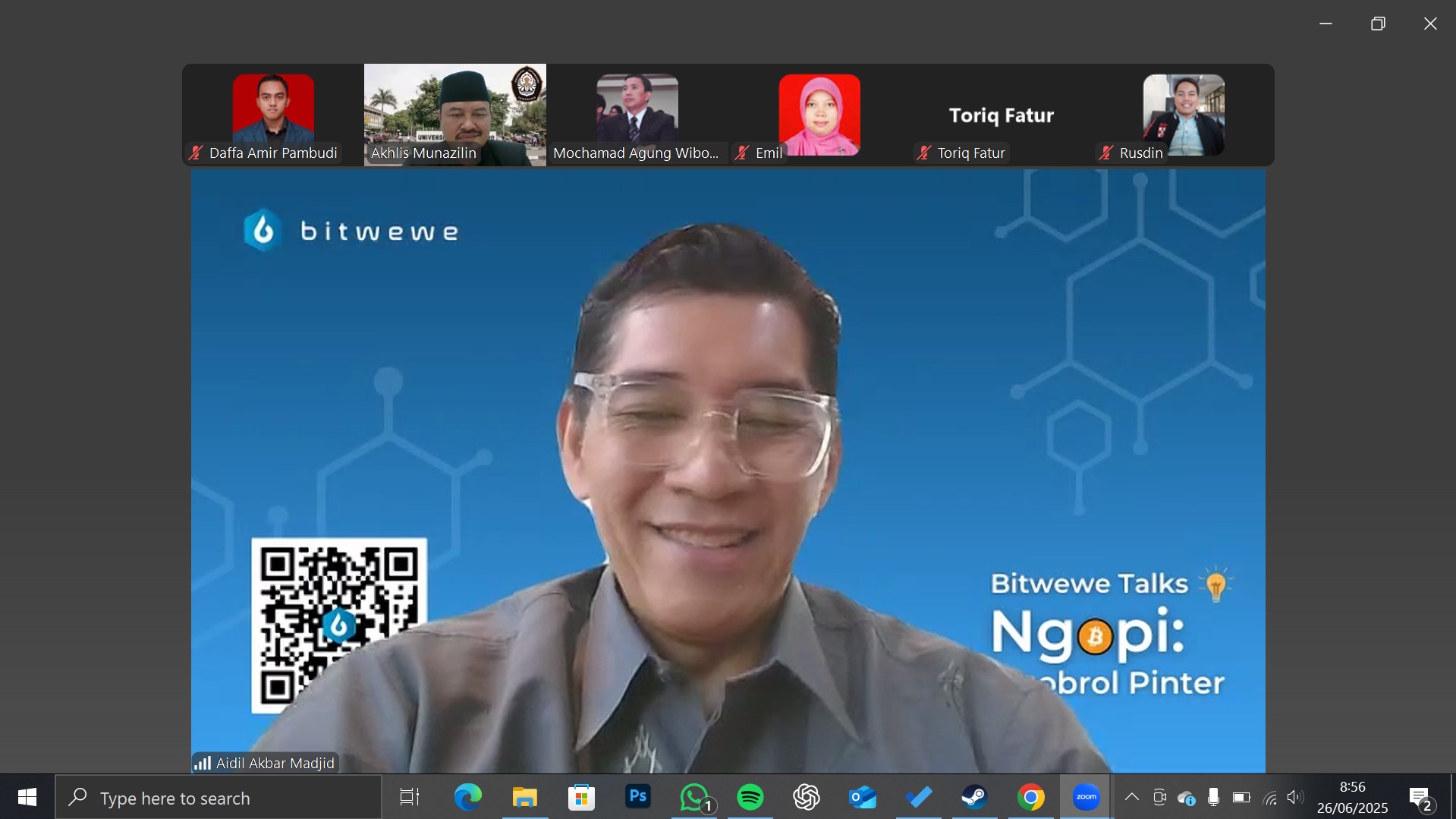
Task: Open the volume speaker control
Action: [1295, 797]
